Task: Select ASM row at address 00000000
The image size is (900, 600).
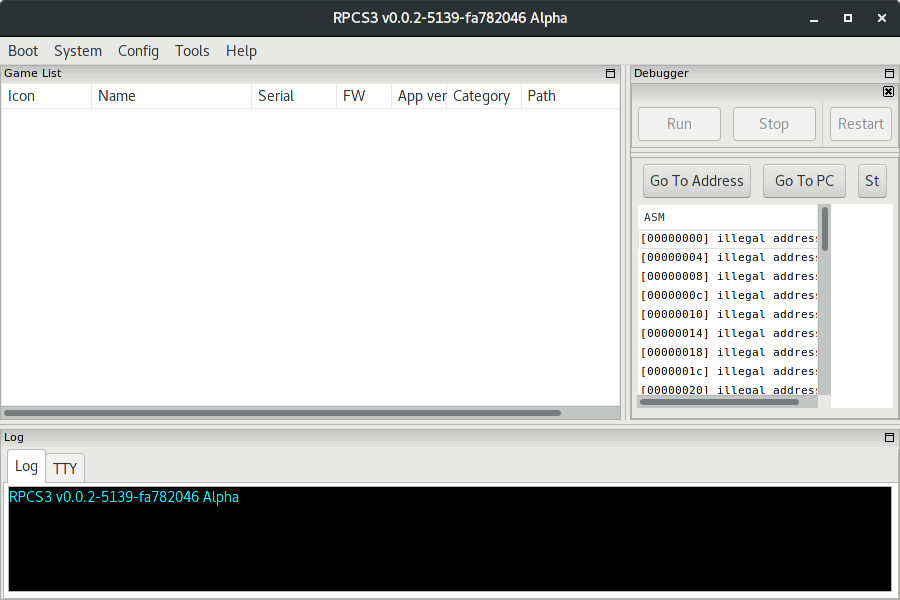Action: coord(728,238)
